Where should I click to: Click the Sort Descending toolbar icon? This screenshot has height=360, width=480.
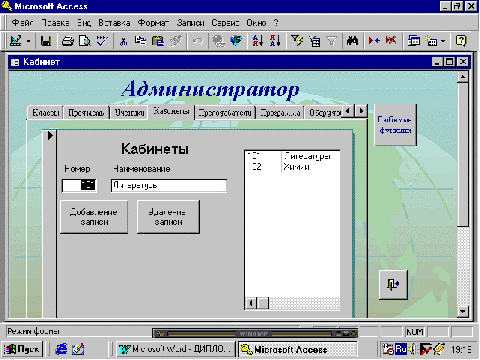click(x=275, y=41)
